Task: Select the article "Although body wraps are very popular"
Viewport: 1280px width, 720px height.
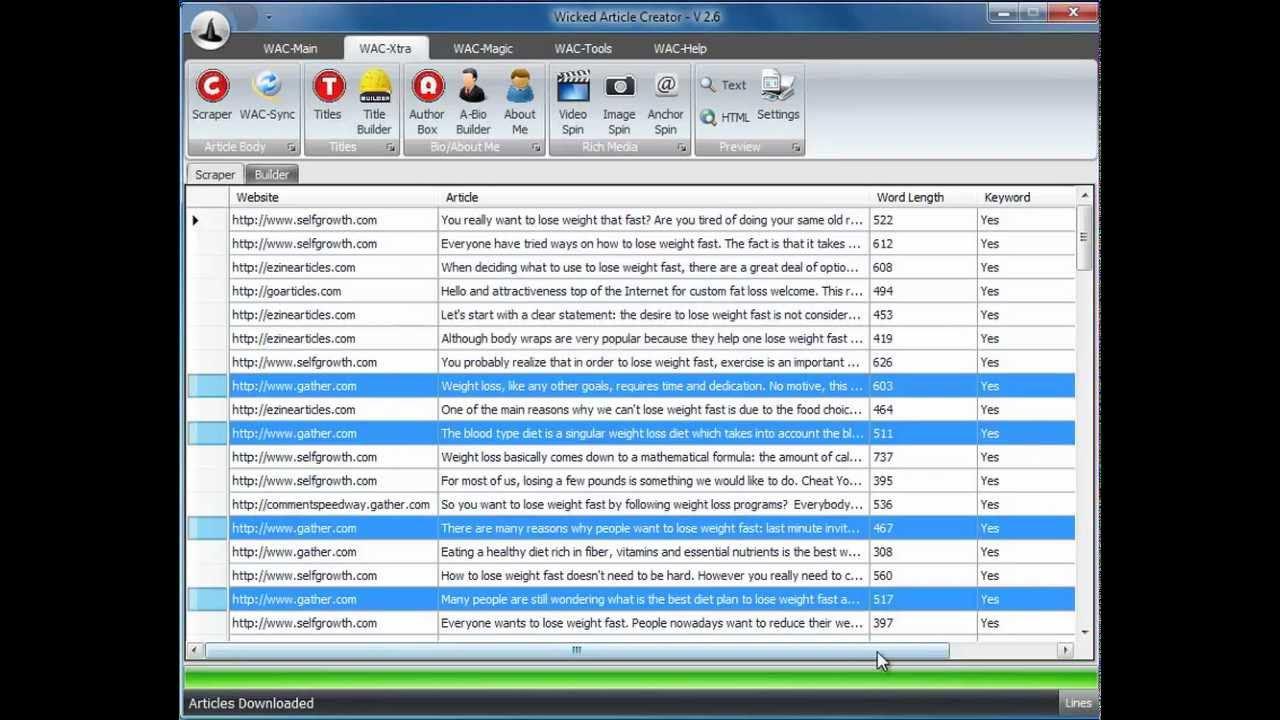Action: click(x=654, y=339)
